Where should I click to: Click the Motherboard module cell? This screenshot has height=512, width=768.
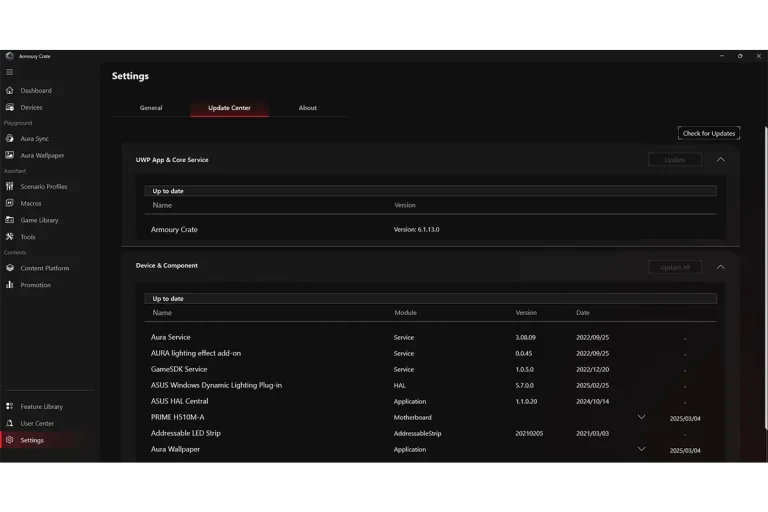tap(412, 417)
